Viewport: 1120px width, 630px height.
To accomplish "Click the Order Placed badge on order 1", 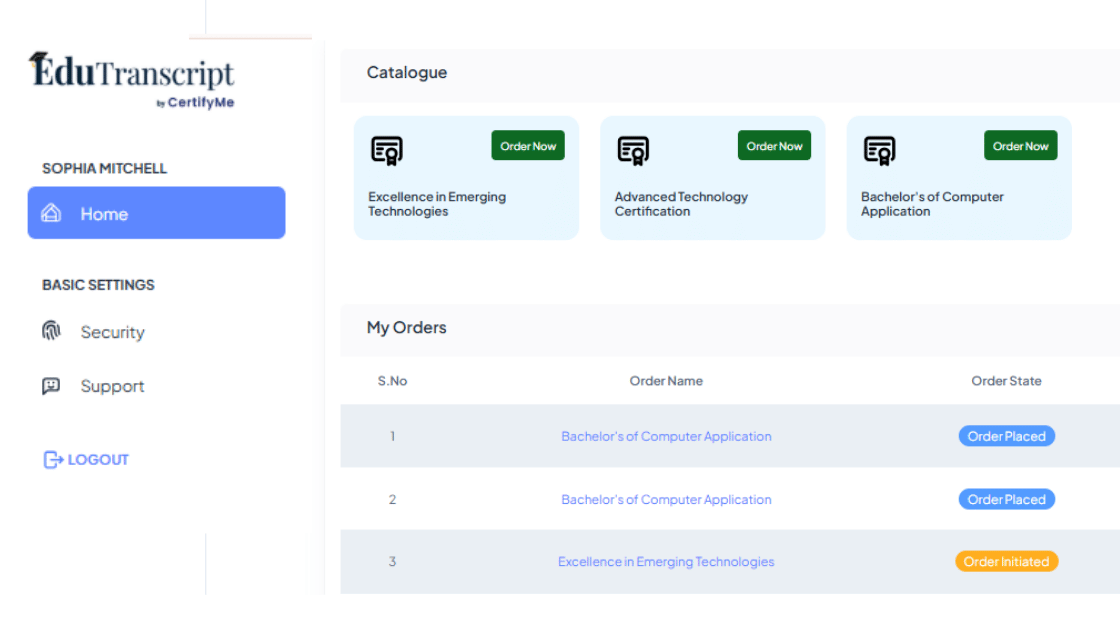I will 1006,436.
